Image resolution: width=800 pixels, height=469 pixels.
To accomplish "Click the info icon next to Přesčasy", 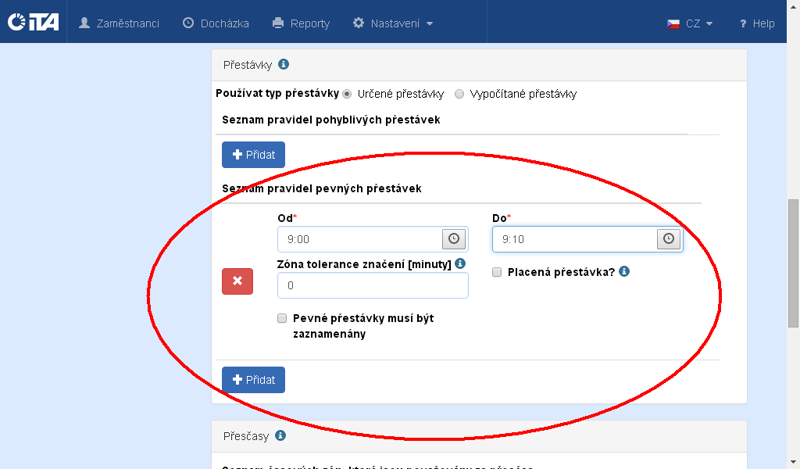I will 280,436.
